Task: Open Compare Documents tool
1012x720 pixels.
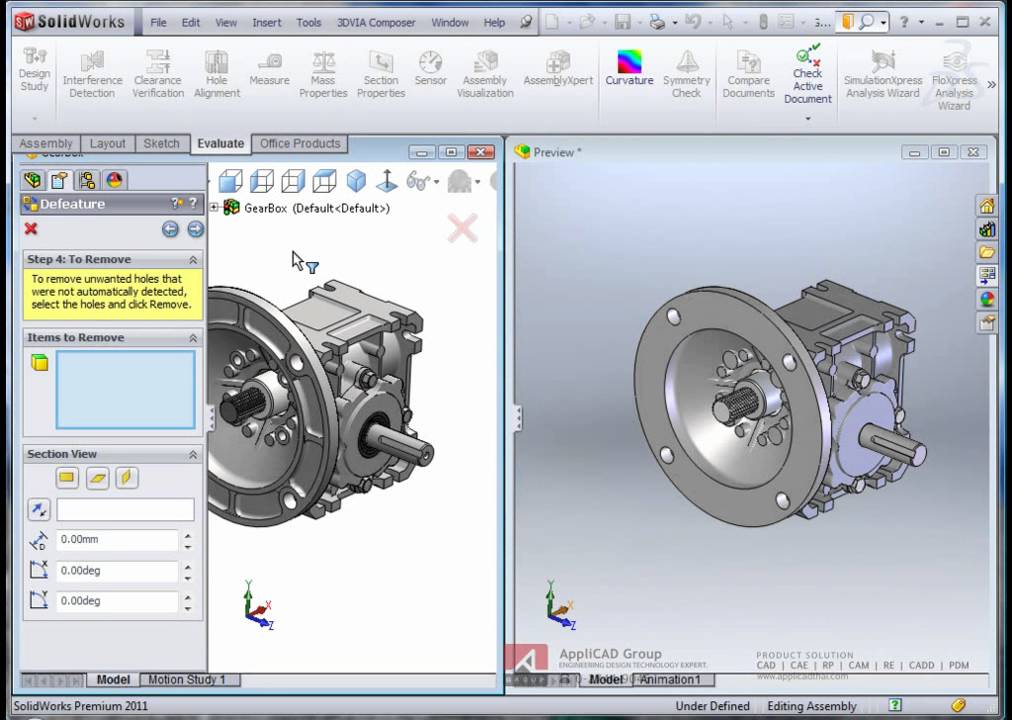Action: (x=749, y=75)
